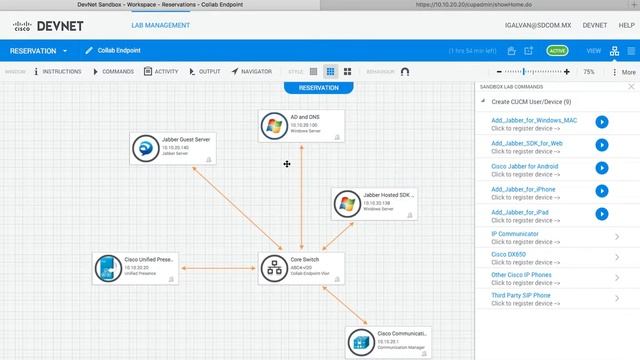The width and height of the screenshot is (640, 360).
Task: Click the DEVNET link in header
Action: pos(594,25)
